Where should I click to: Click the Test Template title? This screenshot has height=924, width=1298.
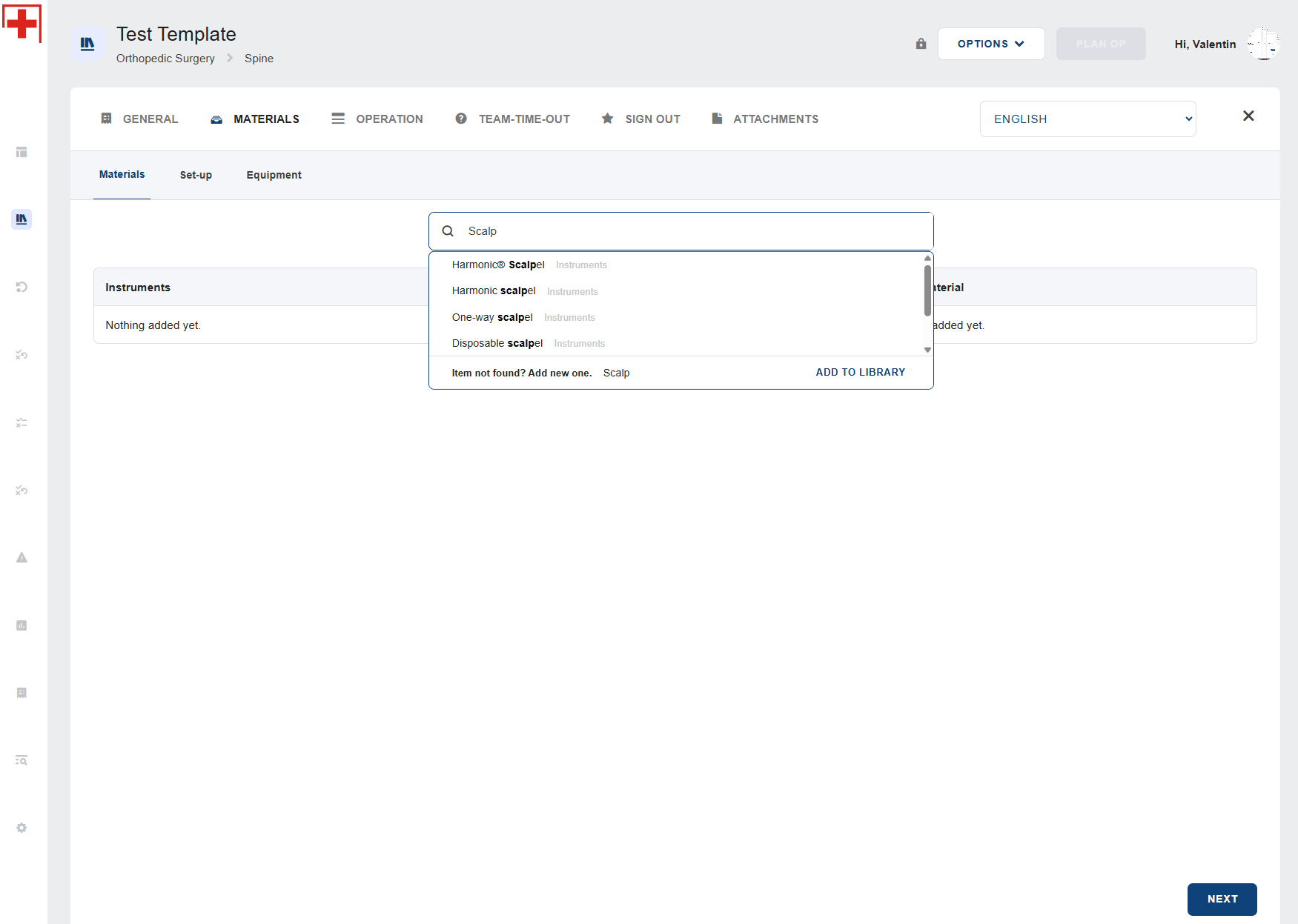point(176,34)
